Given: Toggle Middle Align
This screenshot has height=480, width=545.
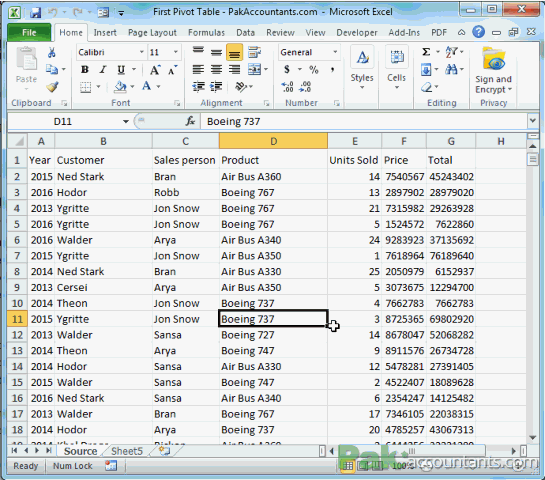Looking at the screenshot, I should (x=216, y=52).
